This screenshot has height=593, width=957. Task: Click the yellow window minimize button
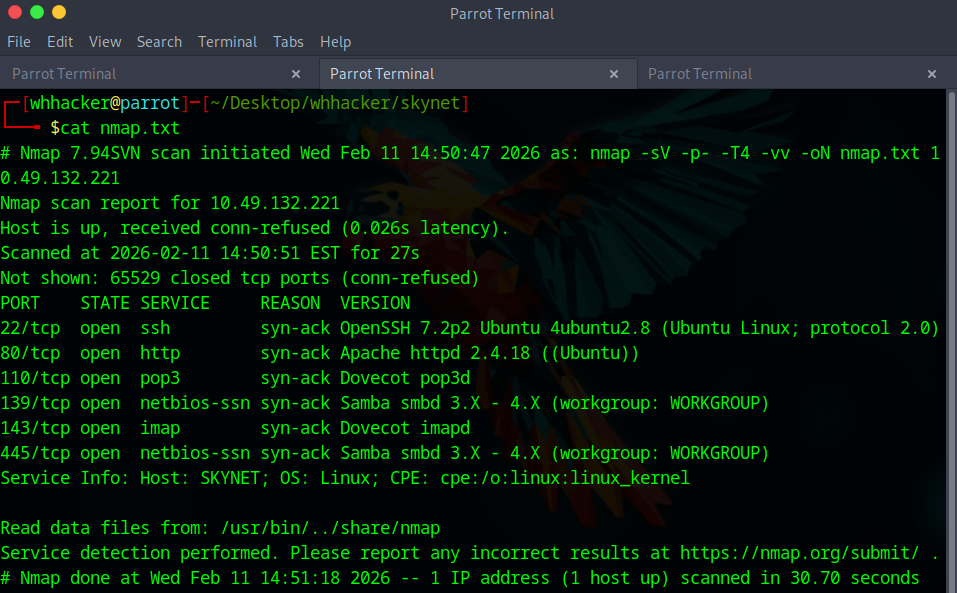pyautogui.click(x=59, y=12)
